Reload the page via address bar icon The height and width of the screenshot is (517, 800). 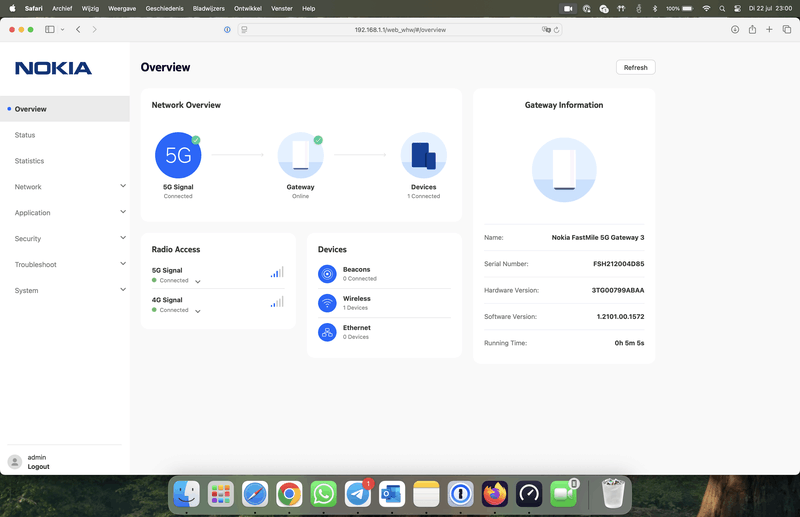(557, 30)
